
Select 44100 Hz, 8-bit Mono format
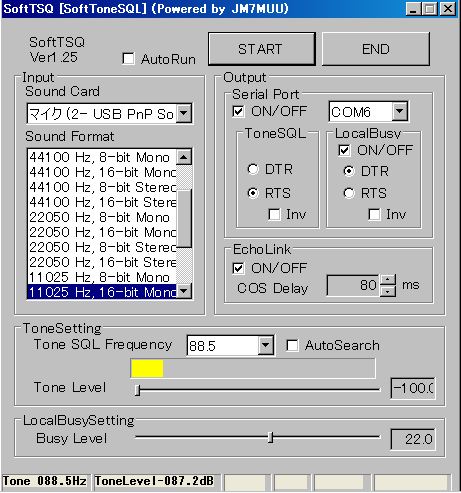click(102, 157)
